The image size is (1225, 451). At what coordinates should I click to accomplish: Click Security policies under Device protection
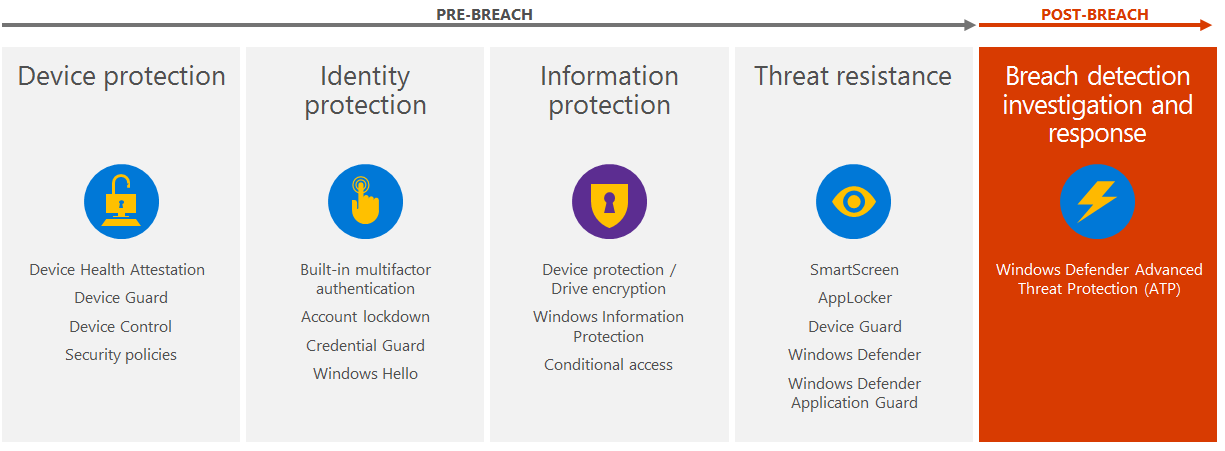click(x=121, y=355)
